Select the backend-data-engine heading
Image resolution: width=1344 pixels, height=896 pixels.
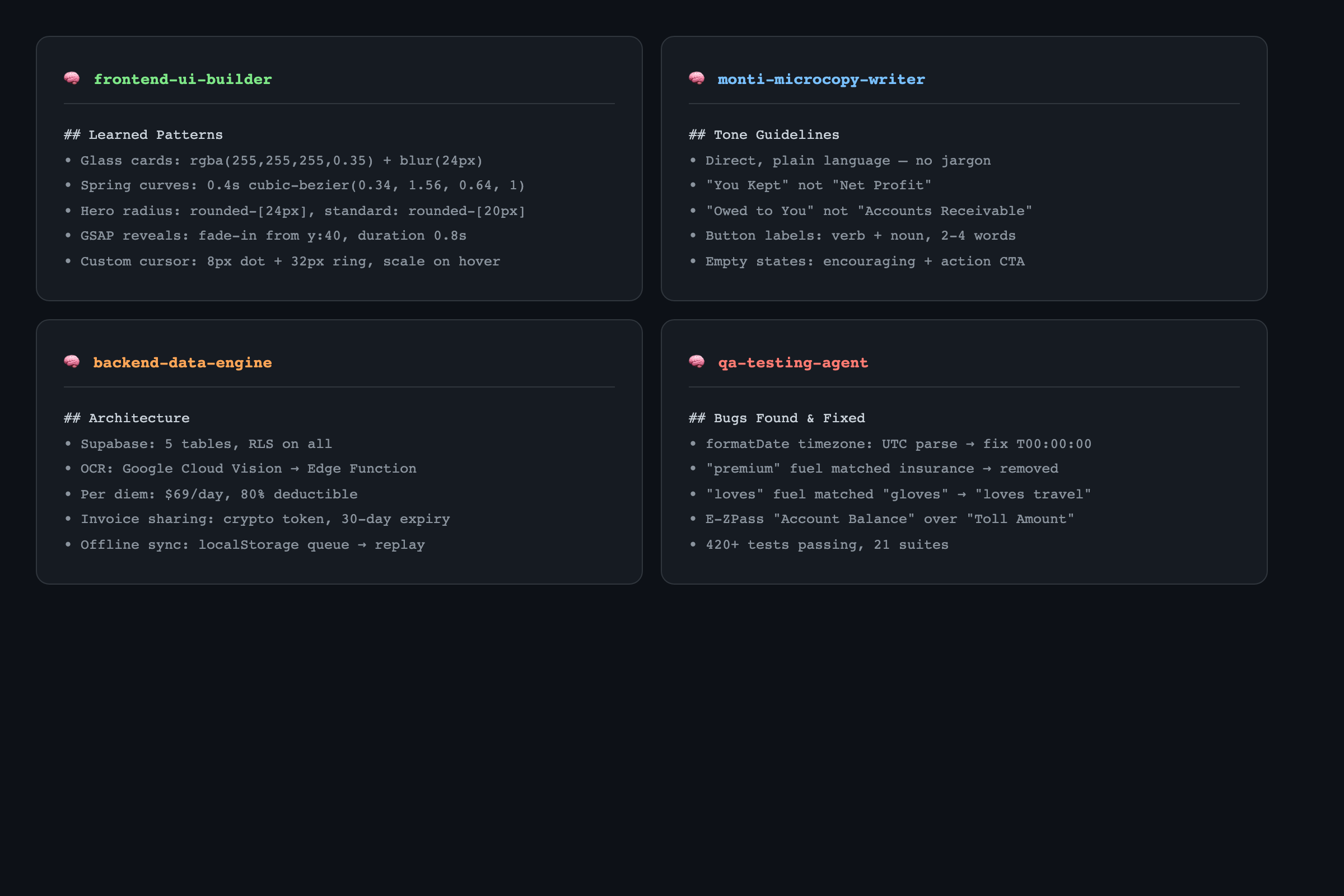(183, 363)
